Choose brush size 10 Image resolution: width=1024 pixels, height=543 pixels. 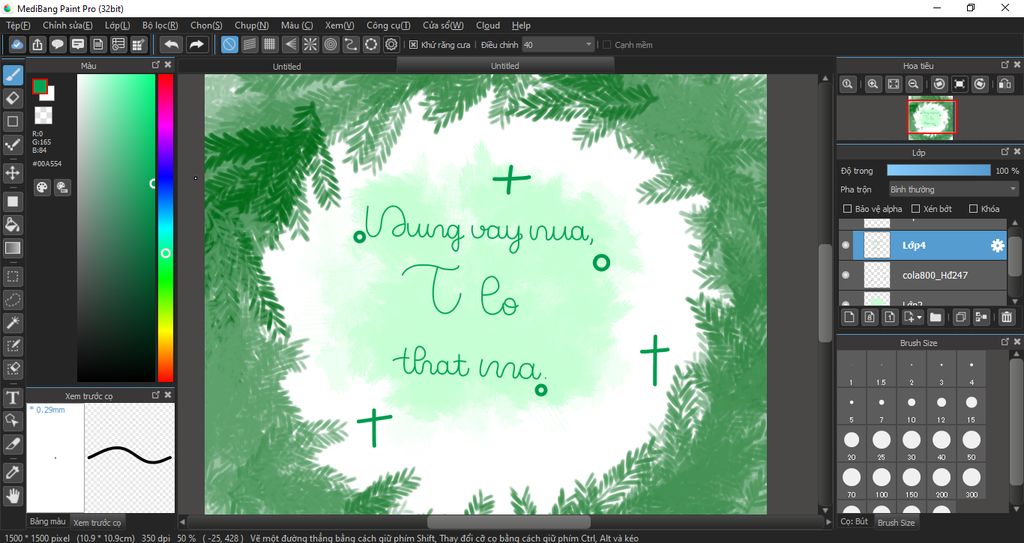pyautogui.click(x=911, y=407)
